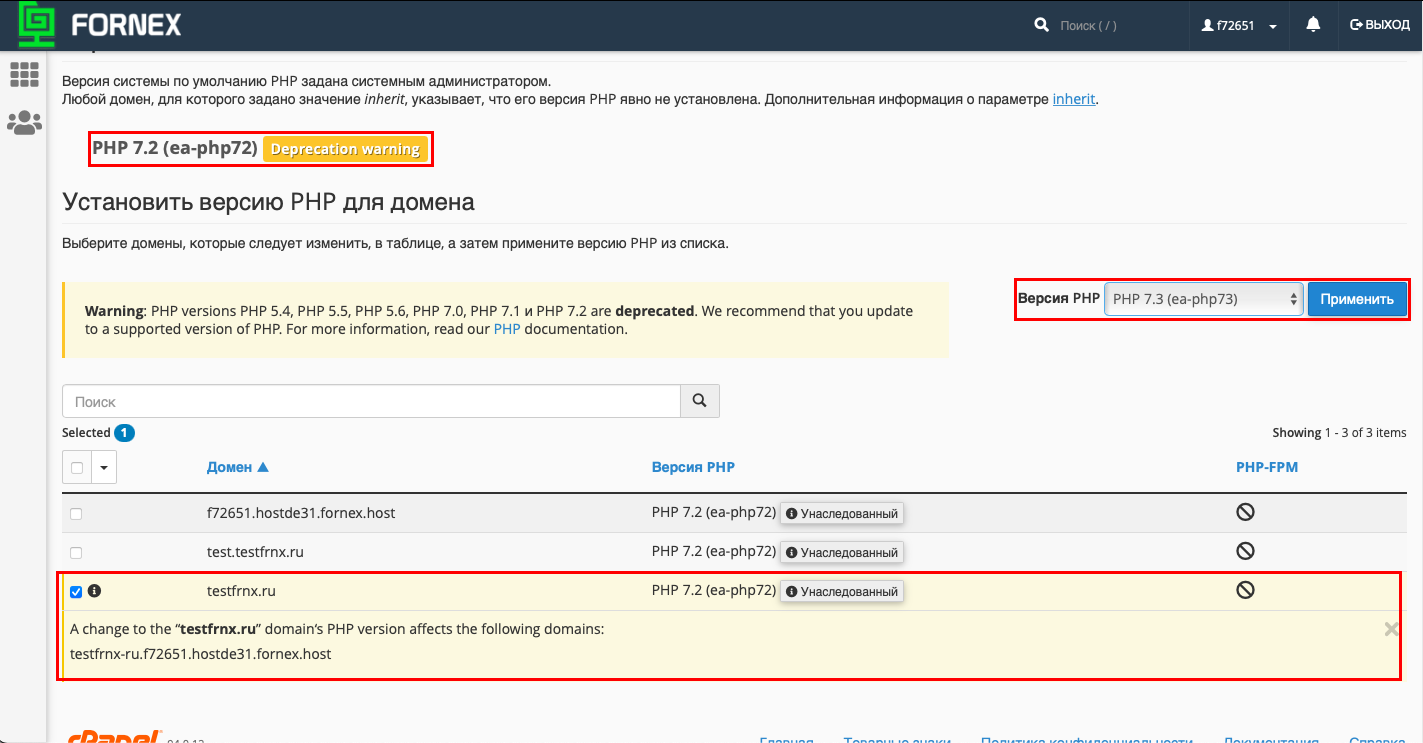
Task: Open the user manager people icon
Action: [x=24, y=123]
